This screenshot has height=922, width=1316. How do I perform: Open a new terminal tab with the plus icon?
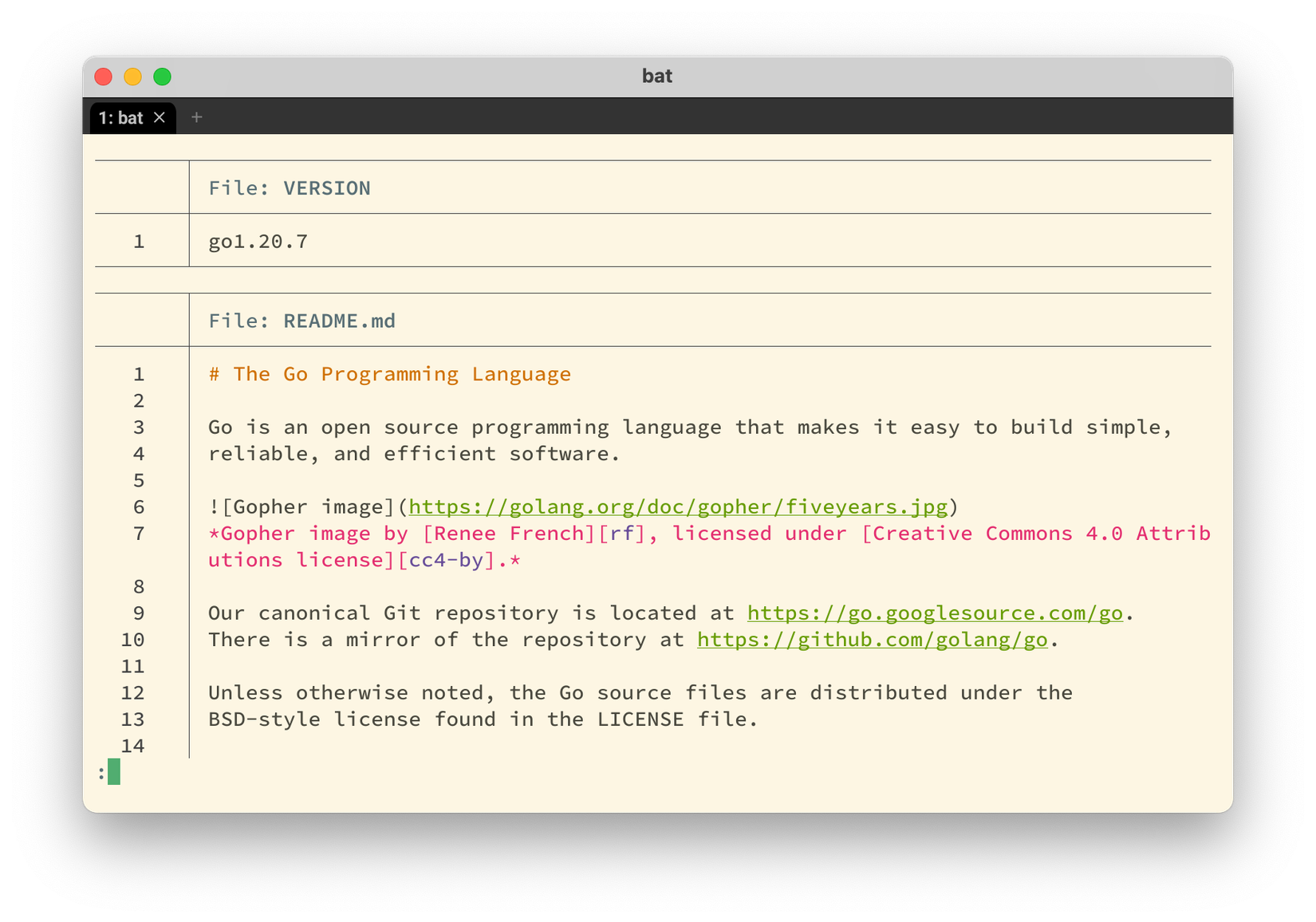click(x=196, y=117)
